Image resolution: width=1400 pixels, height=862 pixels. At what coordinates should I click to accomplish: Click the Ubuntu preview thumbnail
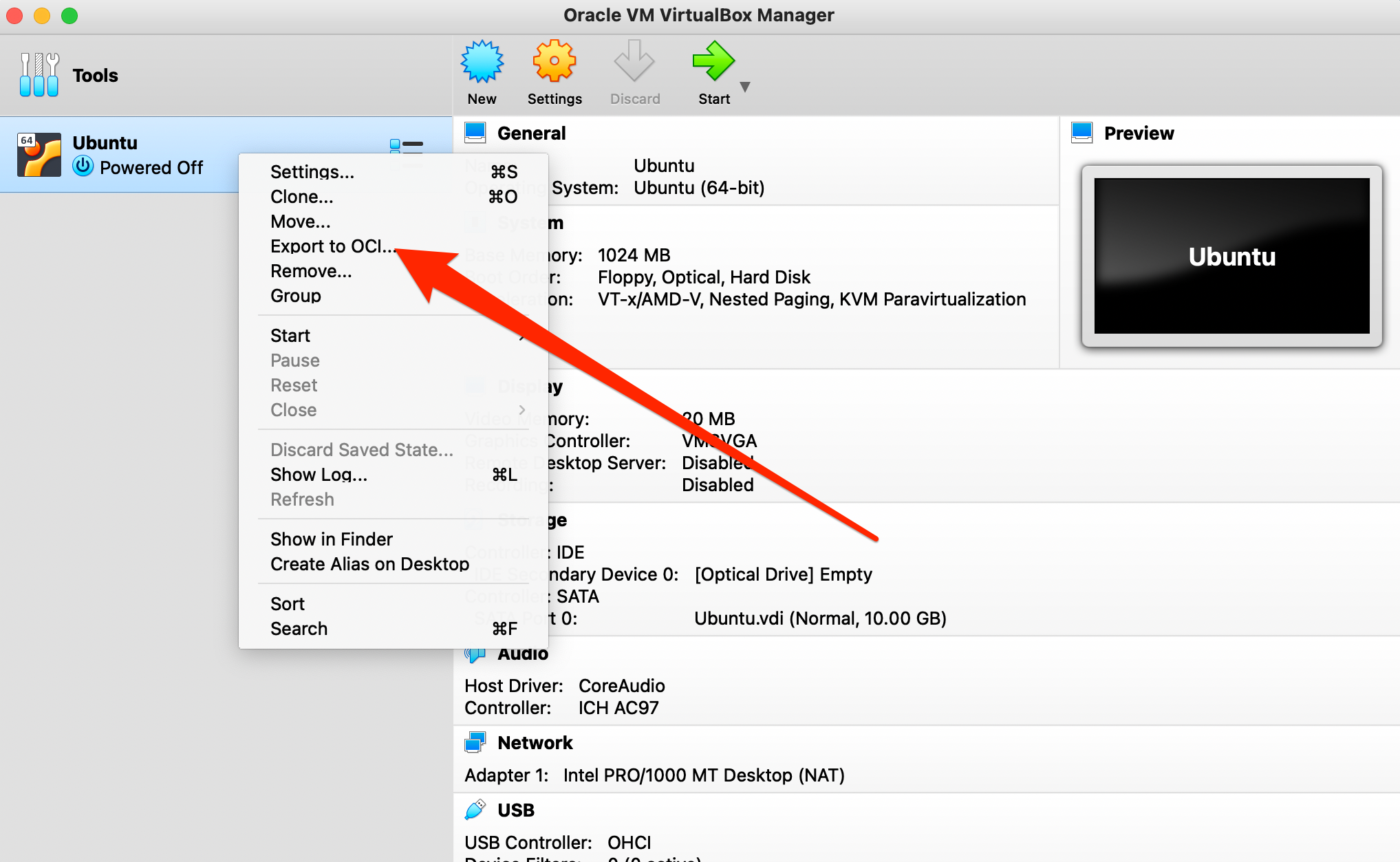(1231, 256)
